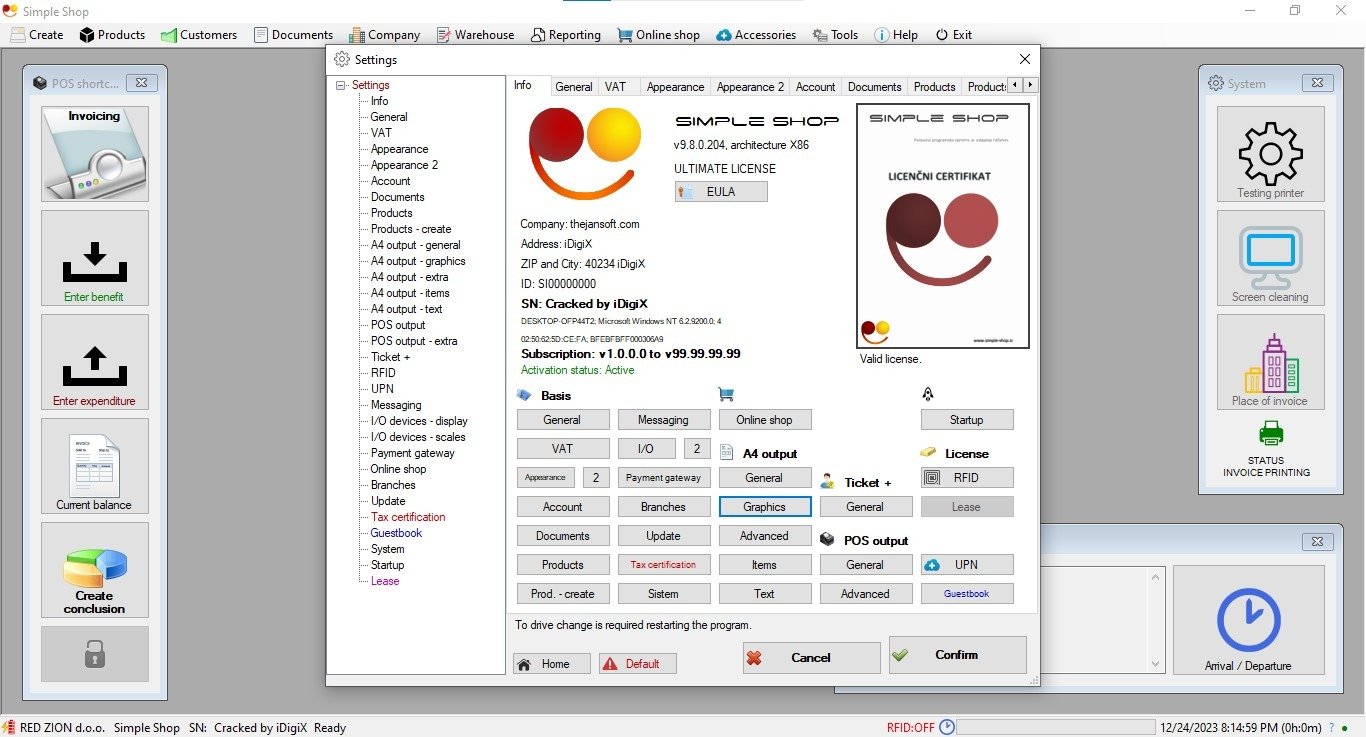Open the Create menu
The image size is (1366, 737).
coord(37,34)
